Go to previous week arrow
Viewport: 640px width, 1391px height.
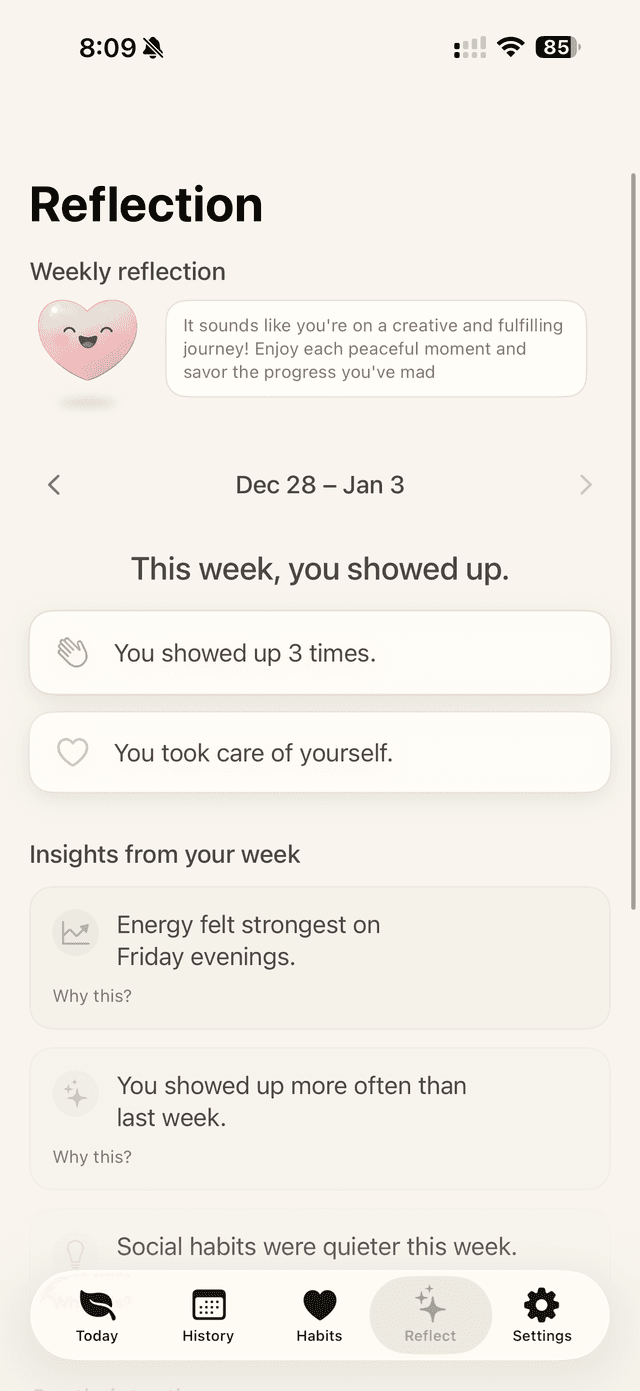(x=54, y=485)
